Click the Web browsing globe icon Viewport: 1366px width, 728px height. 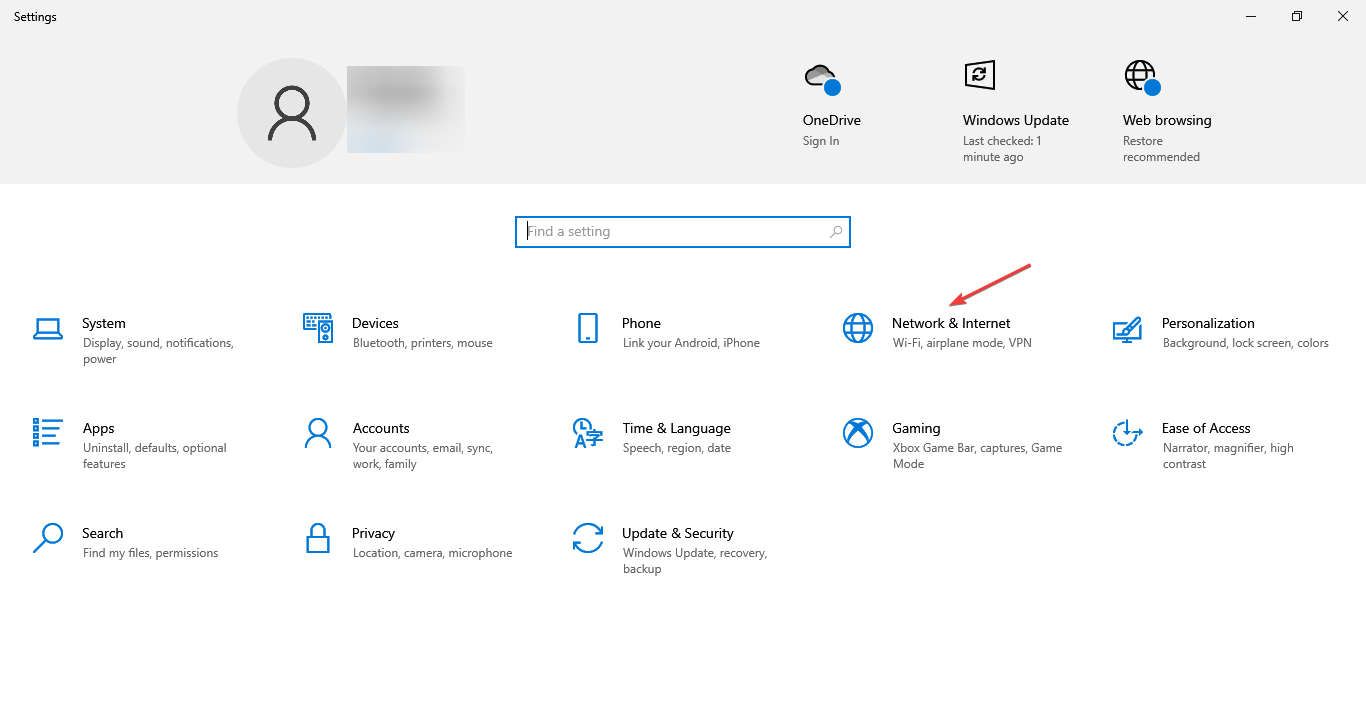[1139, 75]
